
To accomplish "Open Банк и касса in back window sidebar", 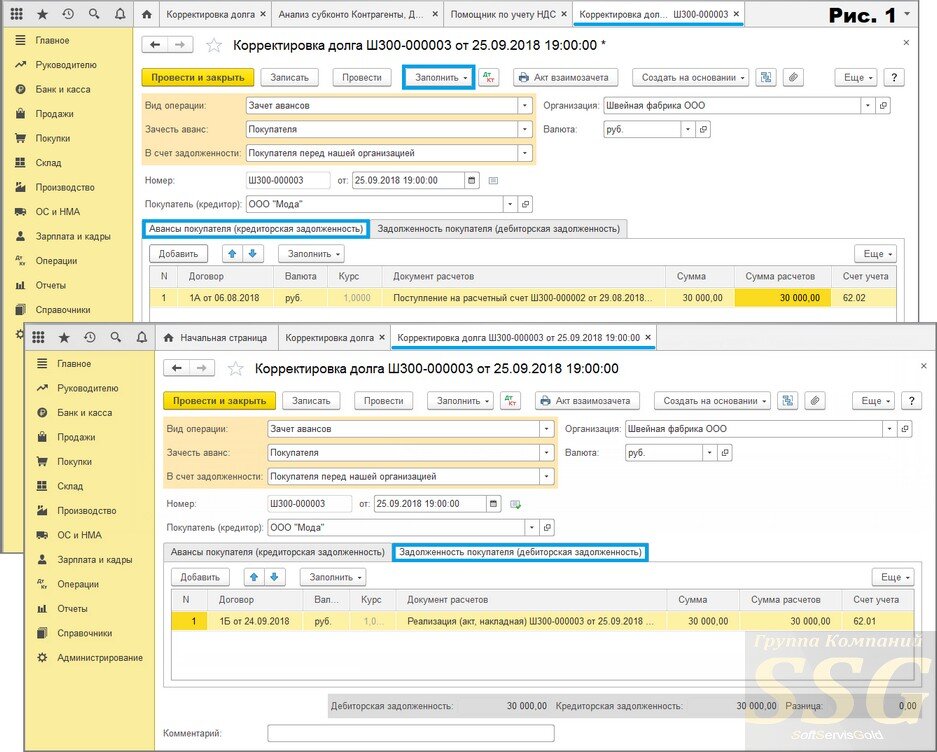I will (x=63, y=89).
